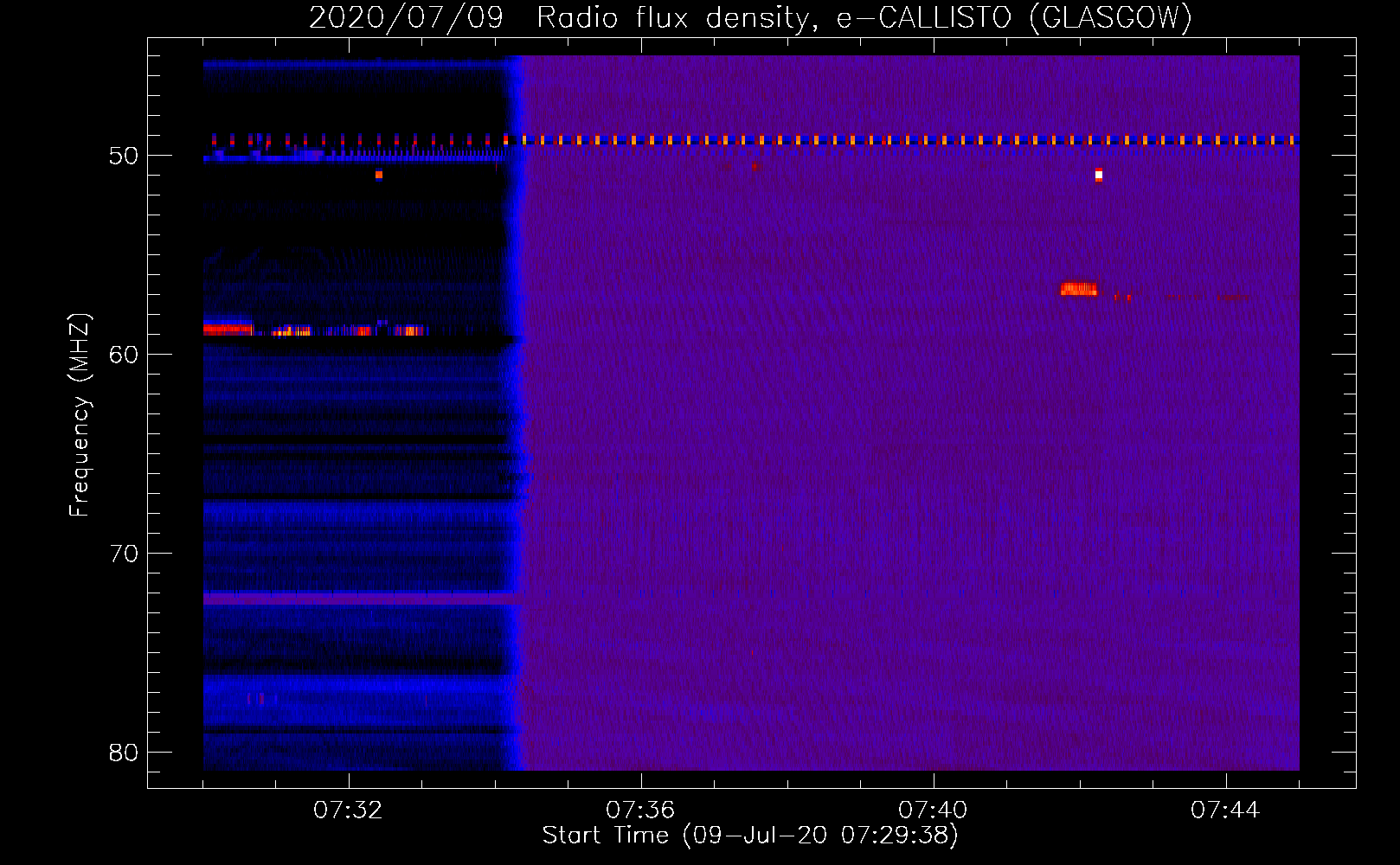Image resolution: width=1400 pixels, height=865 pixels.
Task: Click the 07:36 time tick label
Action: 640,811
